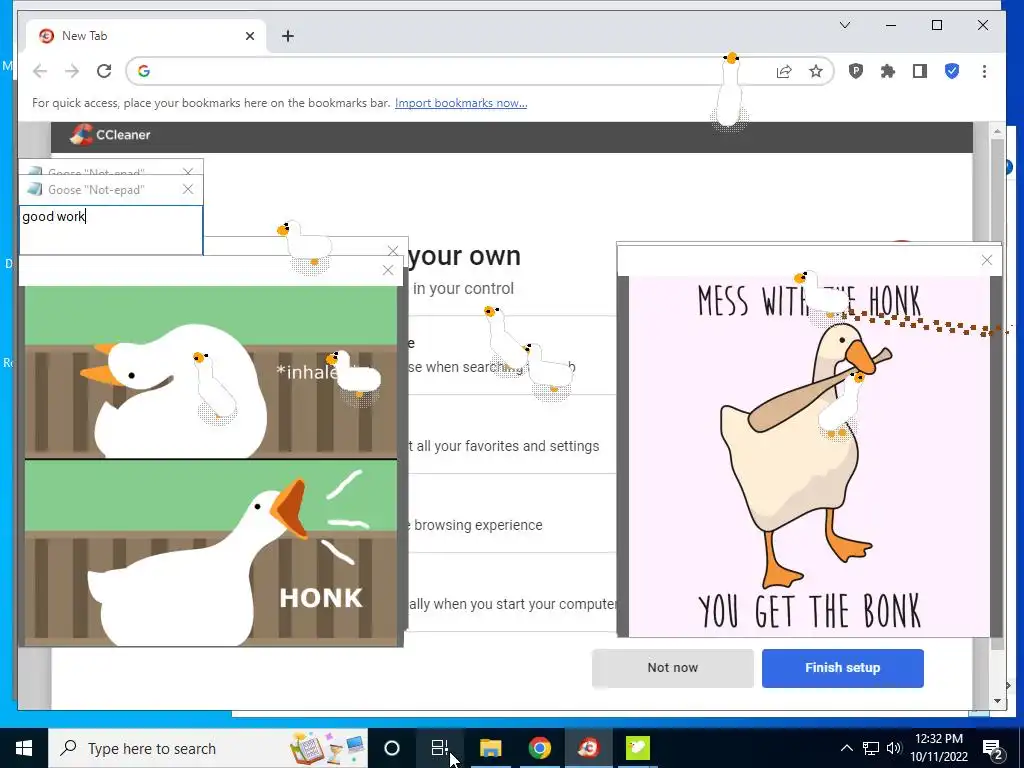Click the You Get the Bonk image
Viewport: 1024px width, 768px height.
[x=809, y=456]
